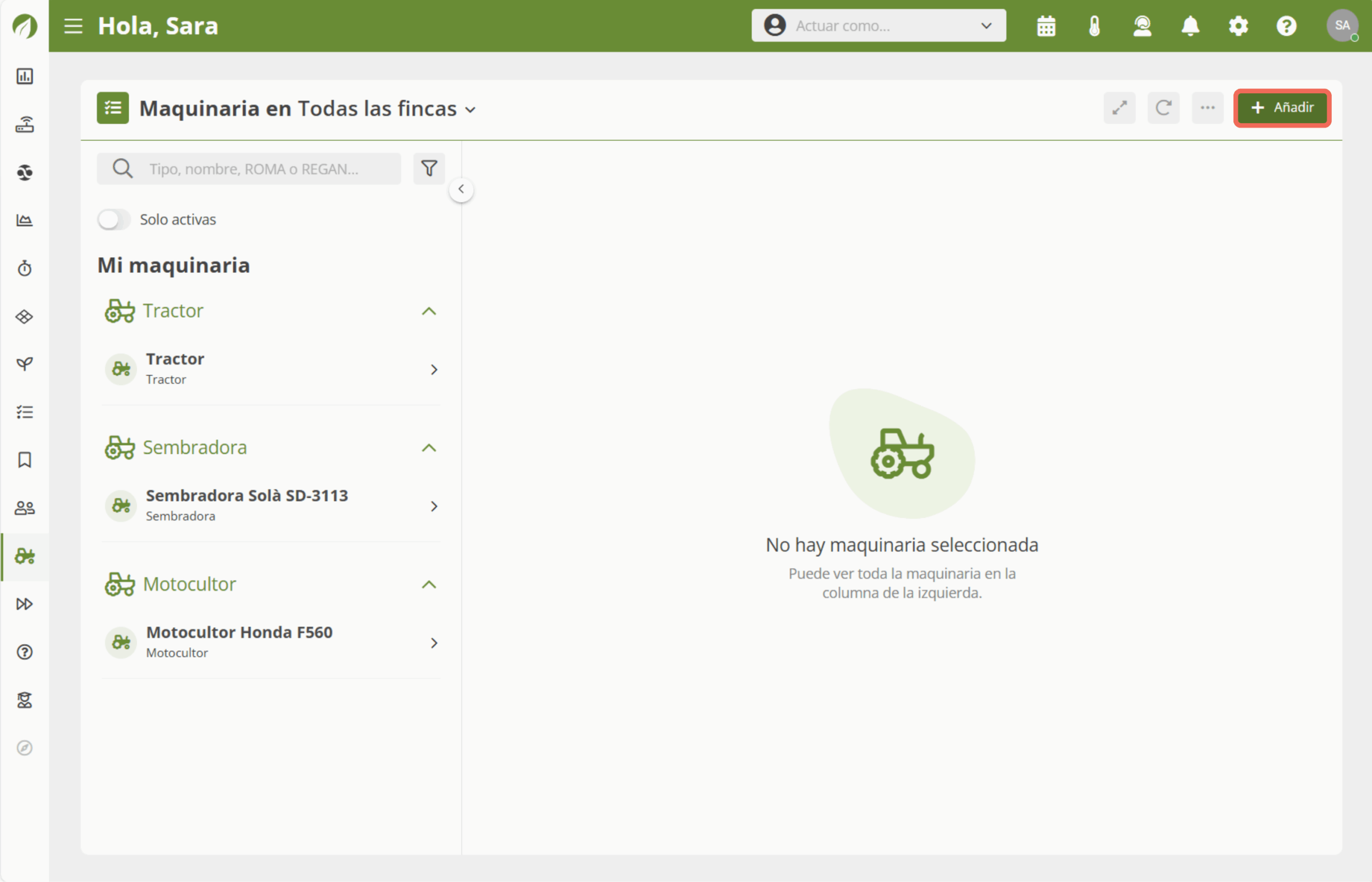The height and width of the screenshot is (882, 1372).
Task: Click the Añadir button
Action: 1282,108
